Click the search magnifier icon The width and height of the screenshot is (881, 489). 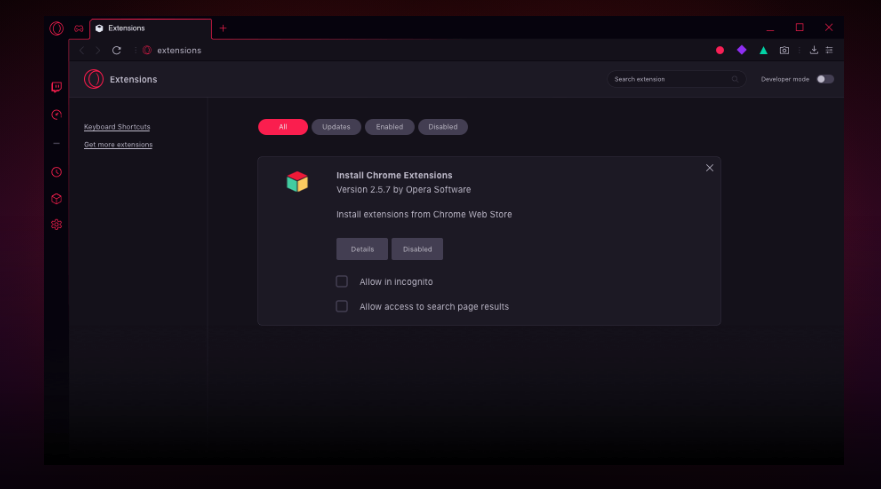coord(735,79)
